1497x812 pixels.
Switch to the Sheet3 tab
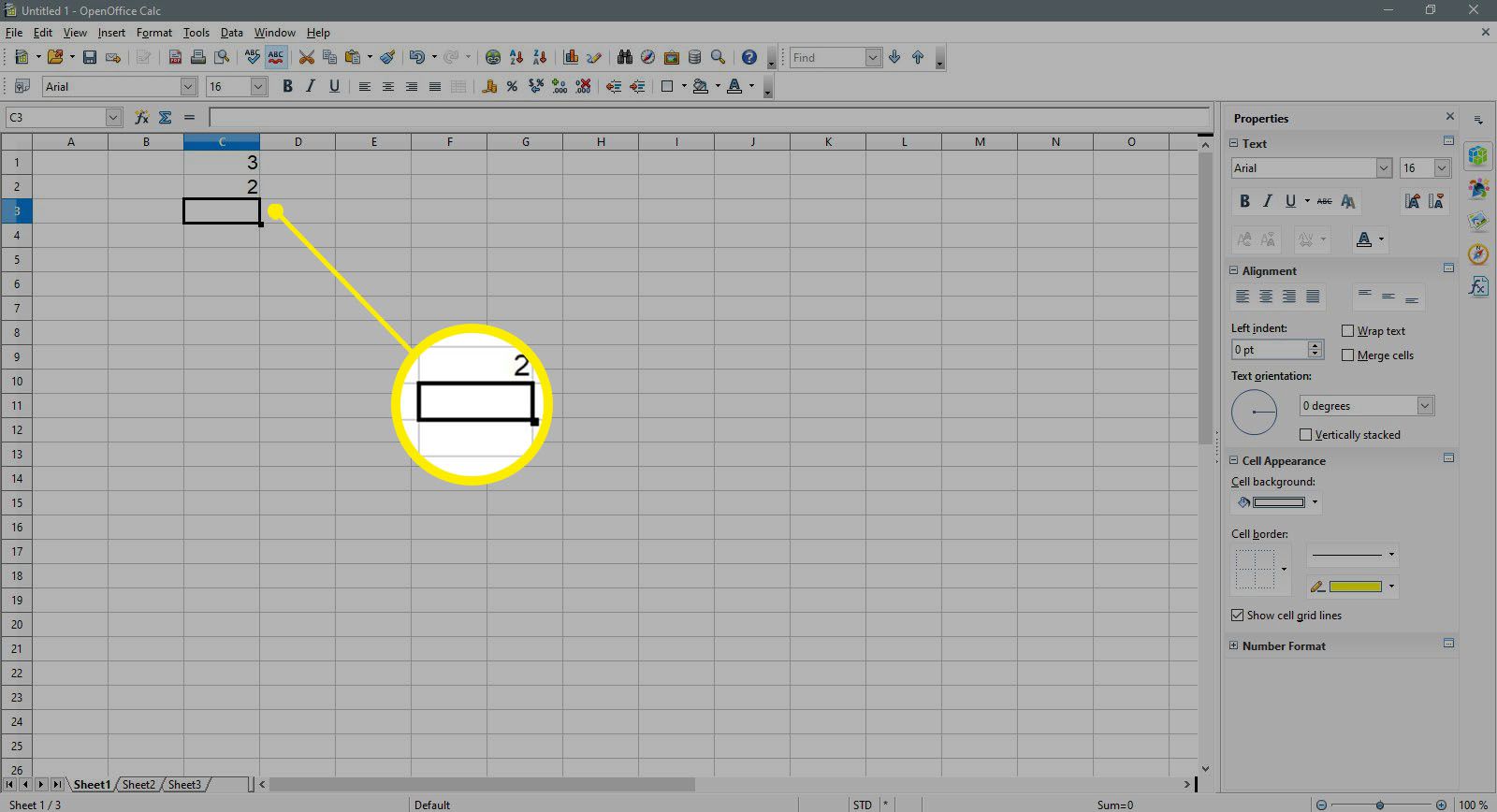184,785
